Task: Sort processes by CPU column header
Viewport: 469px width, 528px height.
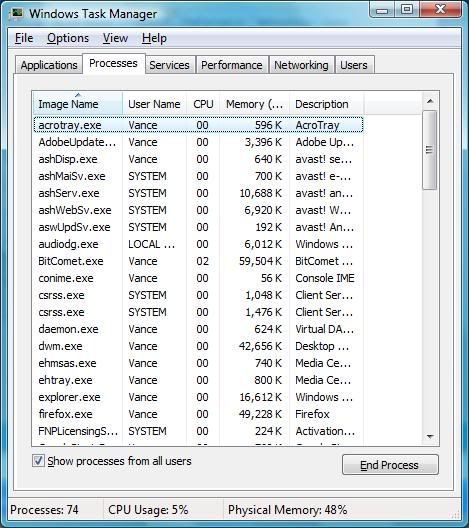Action: point(203,104)
